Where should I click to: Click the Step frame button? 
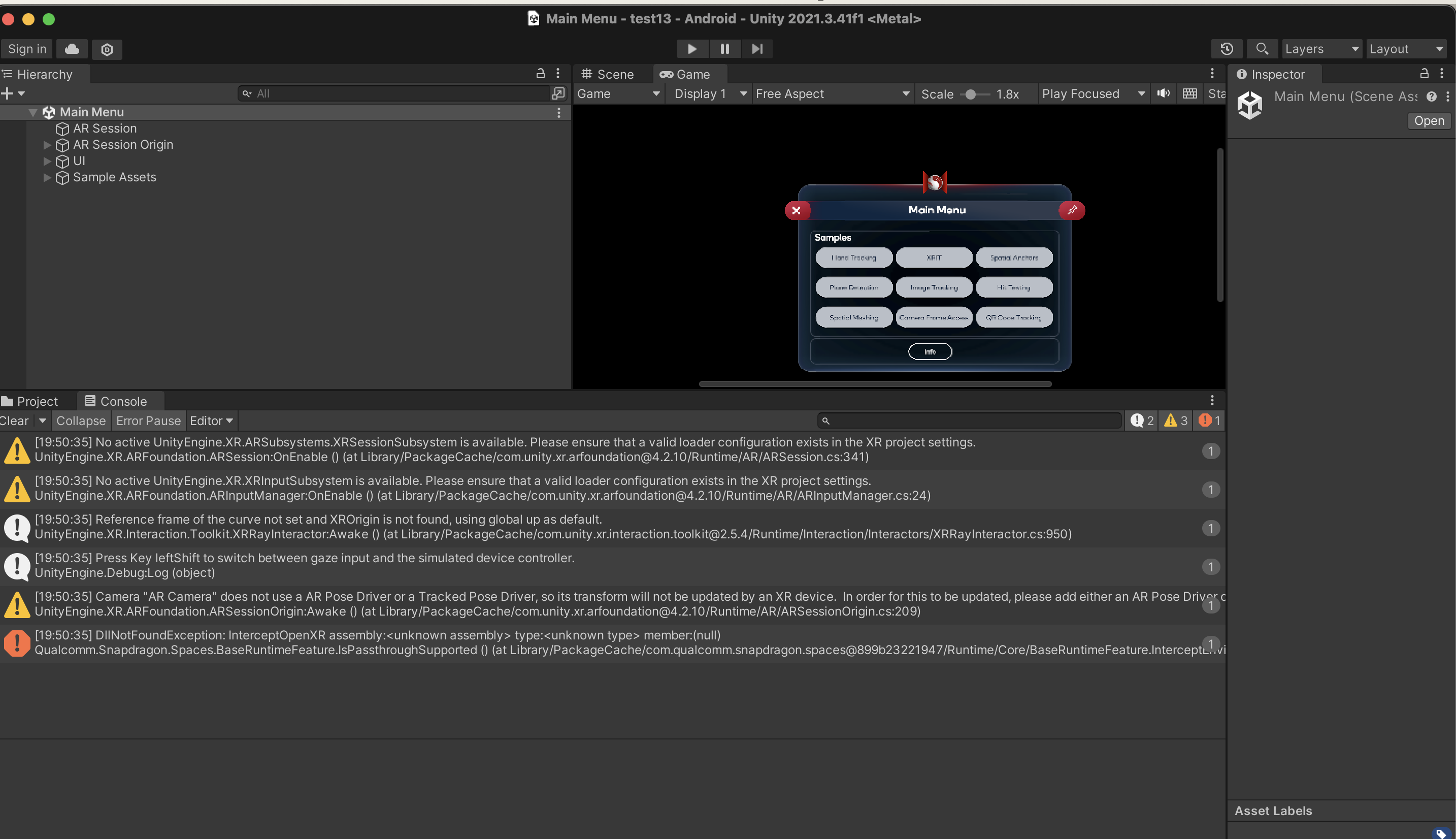pyautogui.click(x=757, y=49)
